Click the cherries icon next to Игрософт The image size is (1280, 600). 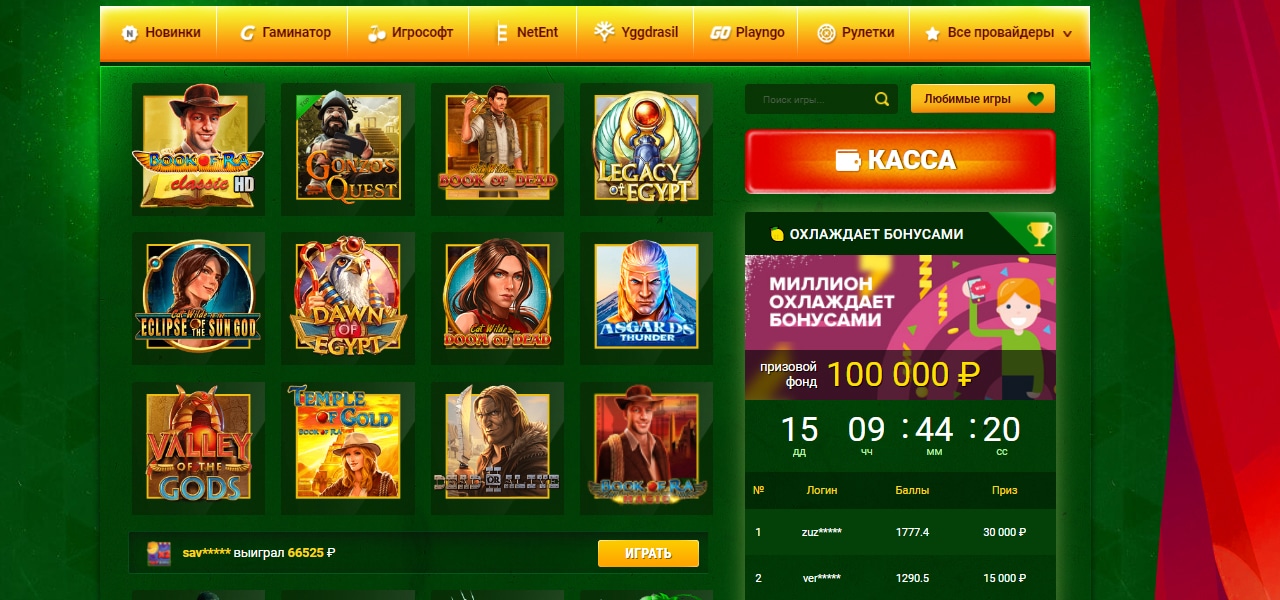tap(376, 33)
